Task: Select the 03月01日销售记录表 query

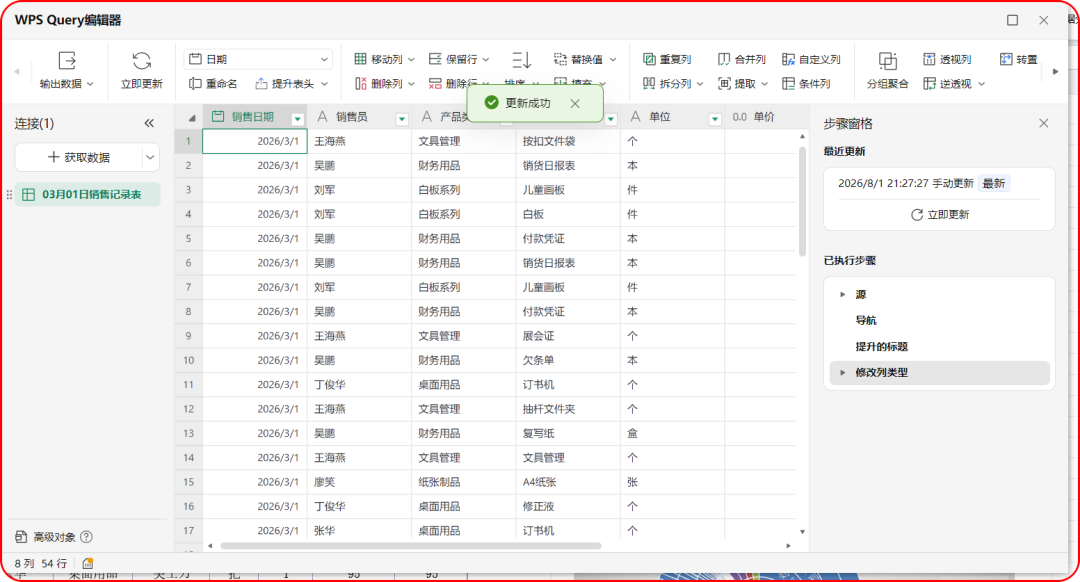Action: [87, 194]
